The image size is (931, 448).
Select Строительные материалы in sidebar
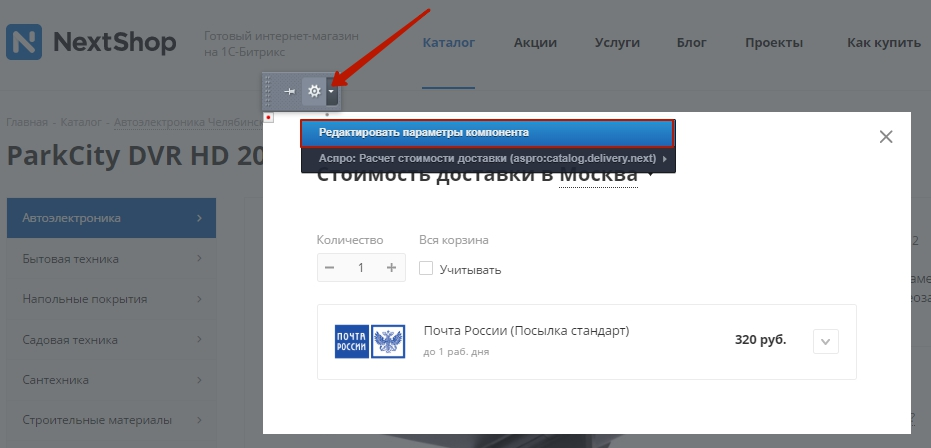[111, 420]
